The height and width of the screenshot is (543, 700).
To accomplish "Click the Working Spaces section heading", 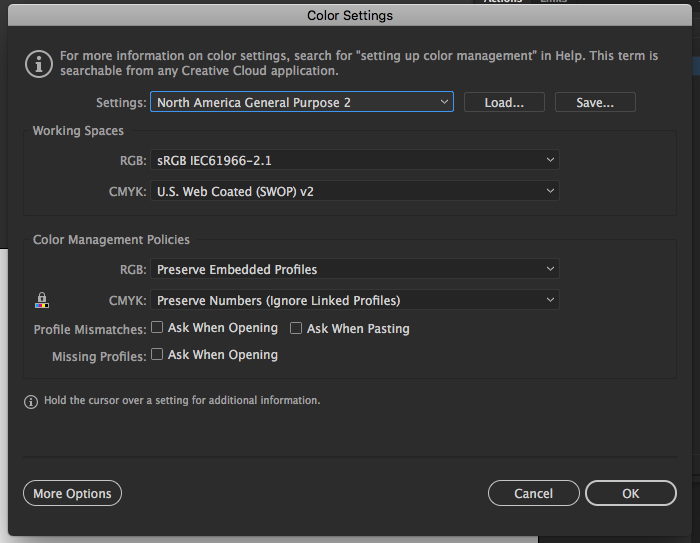I will (x=78, y=131).
